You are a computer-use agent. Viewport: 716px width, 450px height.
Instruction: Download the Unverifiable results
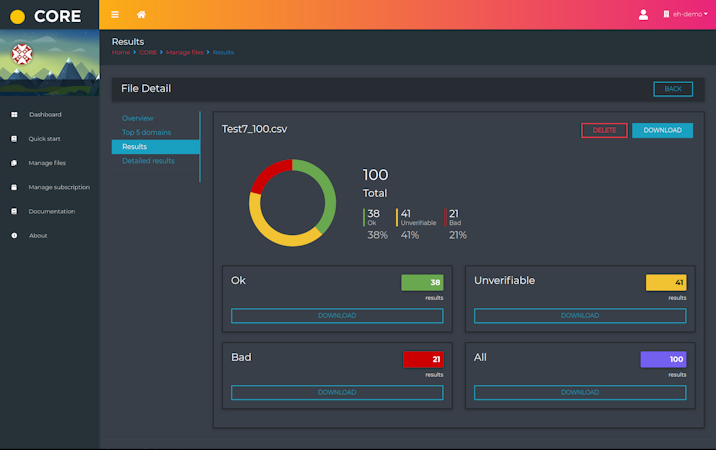(x=580, y=316)
